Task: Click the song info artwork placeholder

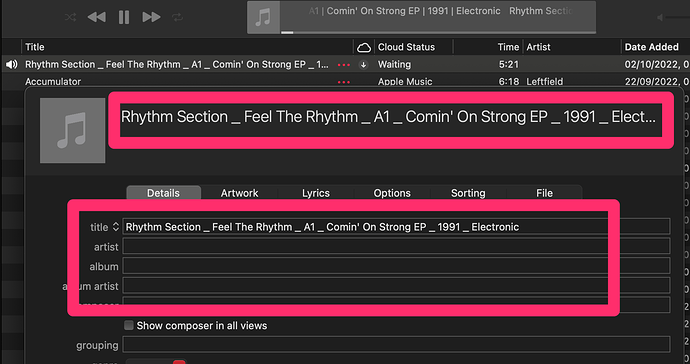Action: 73,131
